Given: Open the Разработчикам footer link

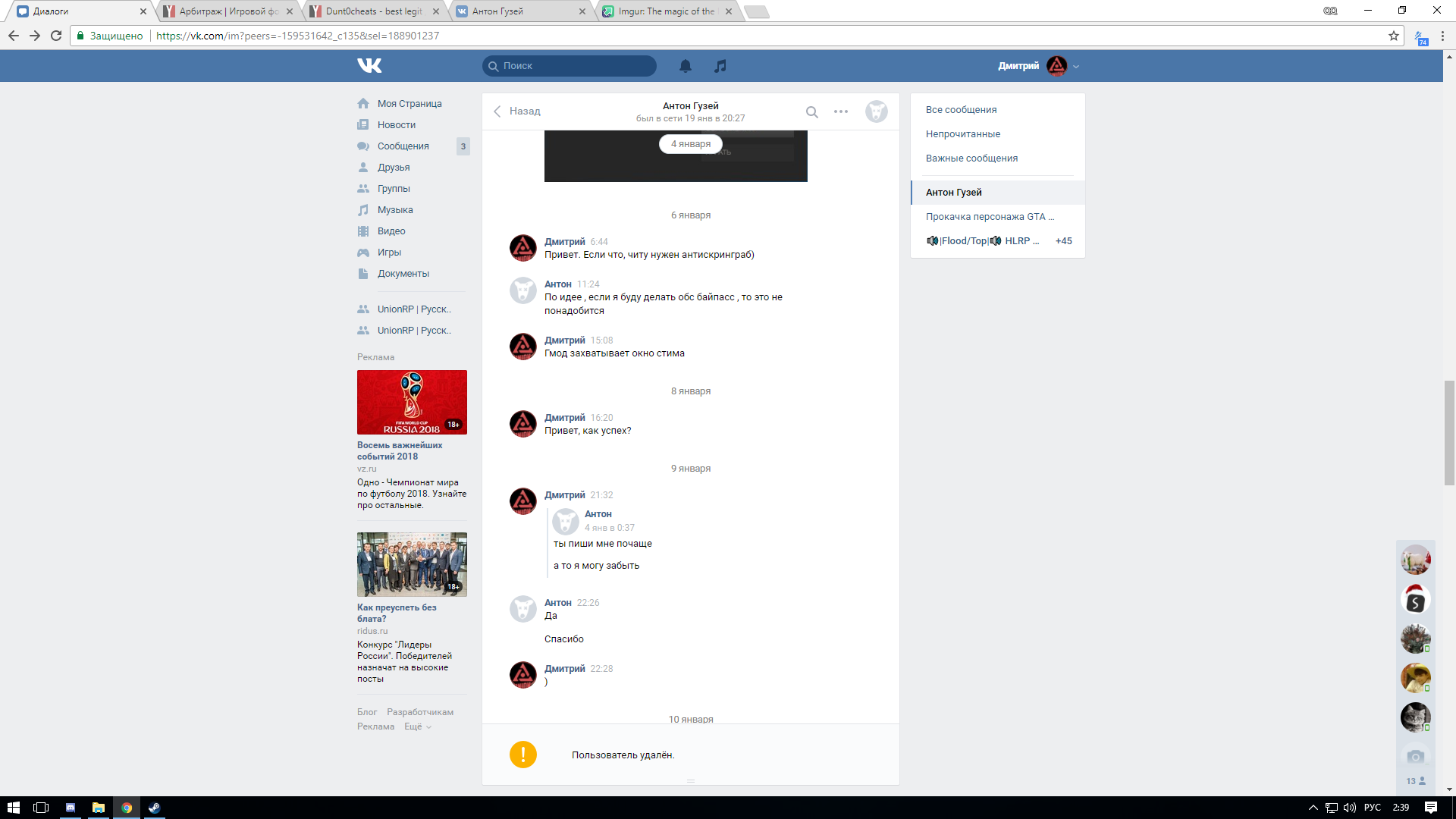Looking at the screenshot, I should tap(420, 712).
